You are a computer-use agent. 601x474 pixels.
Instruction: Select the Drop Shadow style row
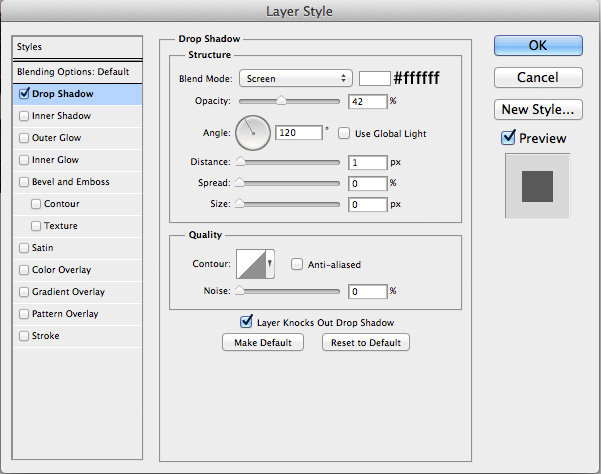click(x=77, y=94)
